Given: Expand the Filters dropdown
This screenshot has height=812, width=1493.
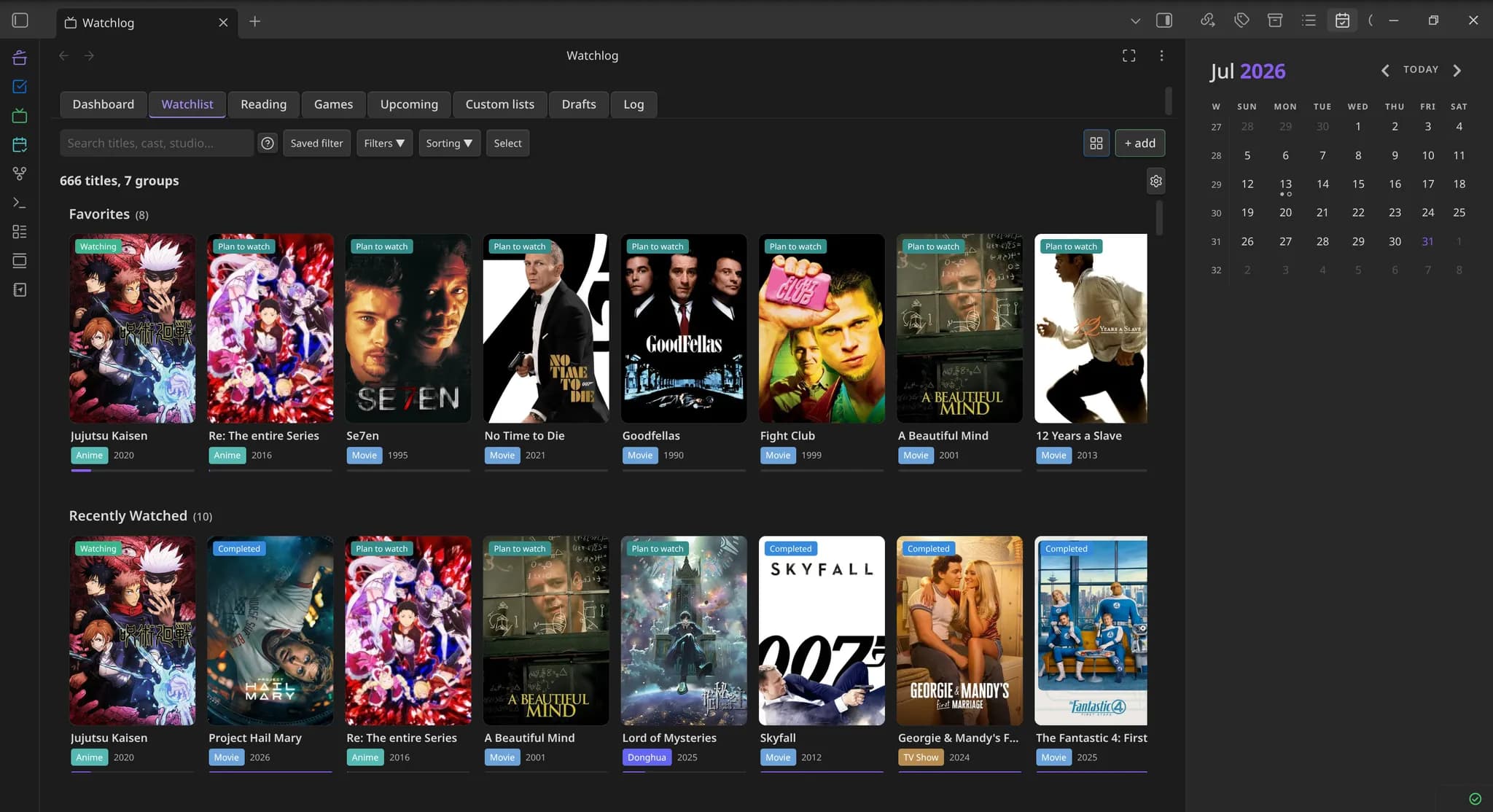Looking at the screenshot, I should click(384, 144).
